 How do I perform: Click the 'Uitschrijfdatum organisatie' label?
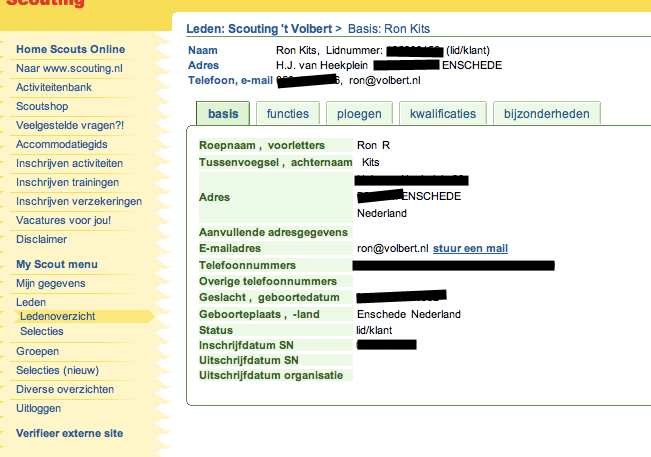tap(271, 375)
